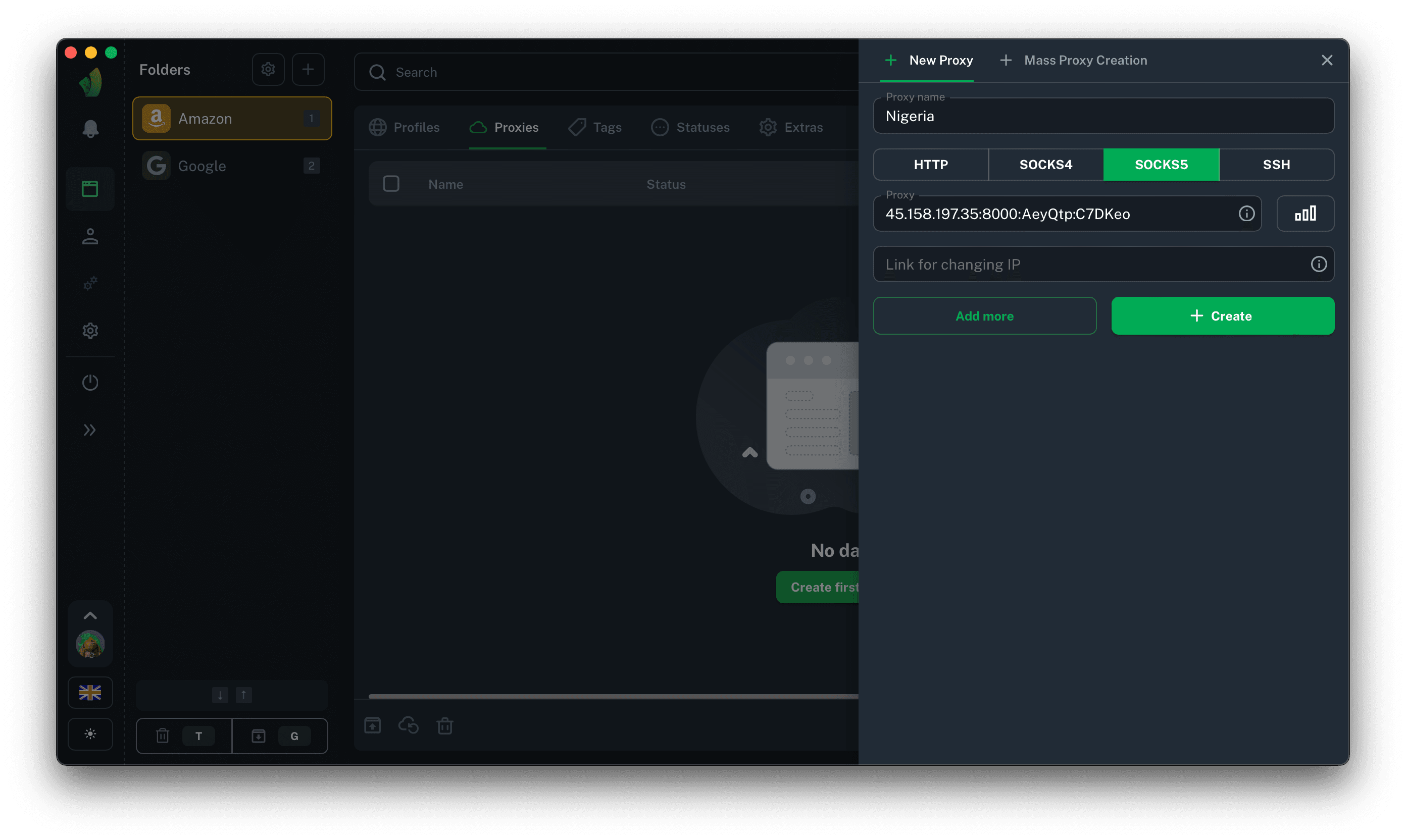Click the folder settings gear icon
The width and height of the screenshot is (1406, 840).
[x=268, y=70]
